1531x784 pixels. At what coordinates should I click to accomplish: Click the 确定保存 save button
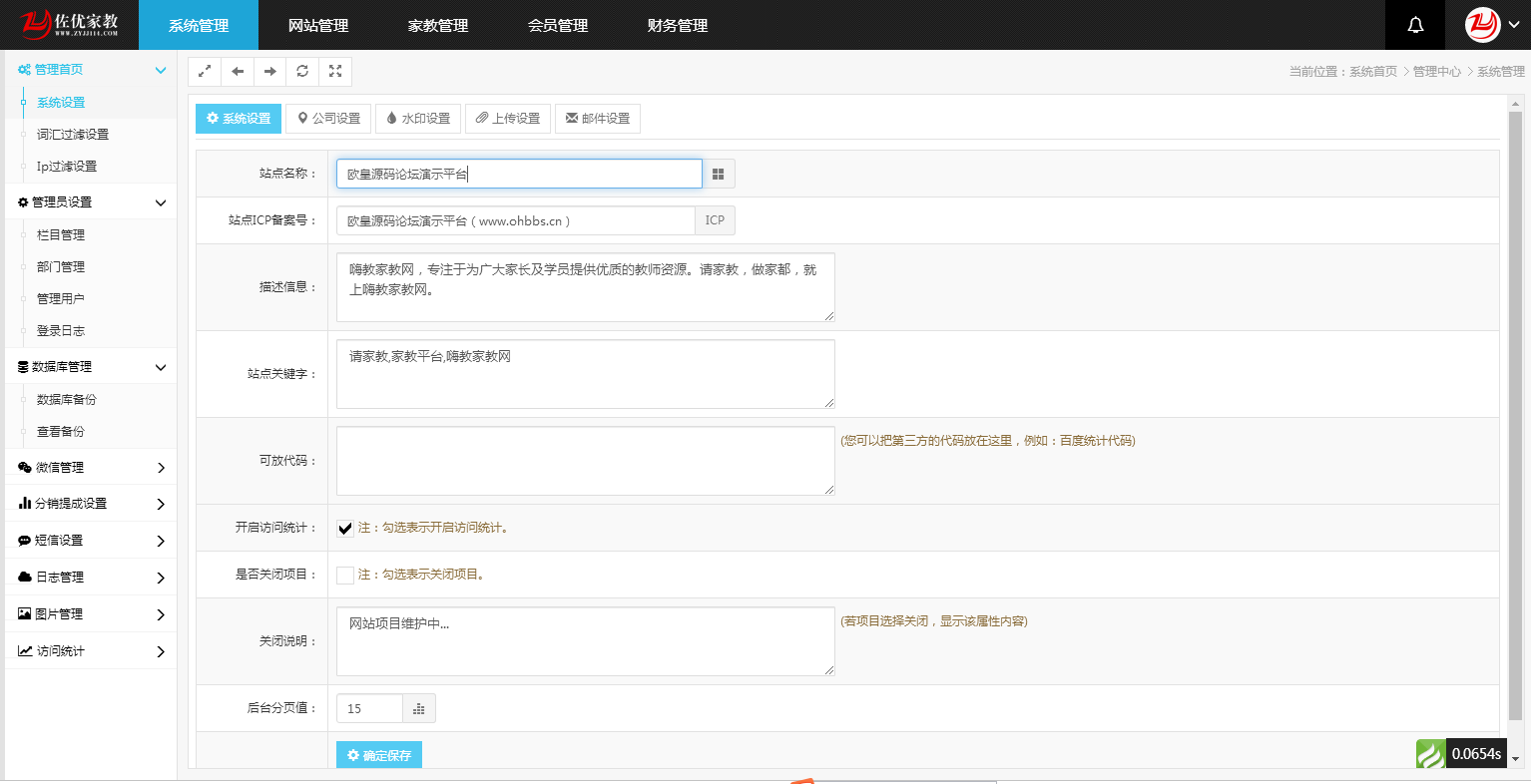(x=378, y=754)
